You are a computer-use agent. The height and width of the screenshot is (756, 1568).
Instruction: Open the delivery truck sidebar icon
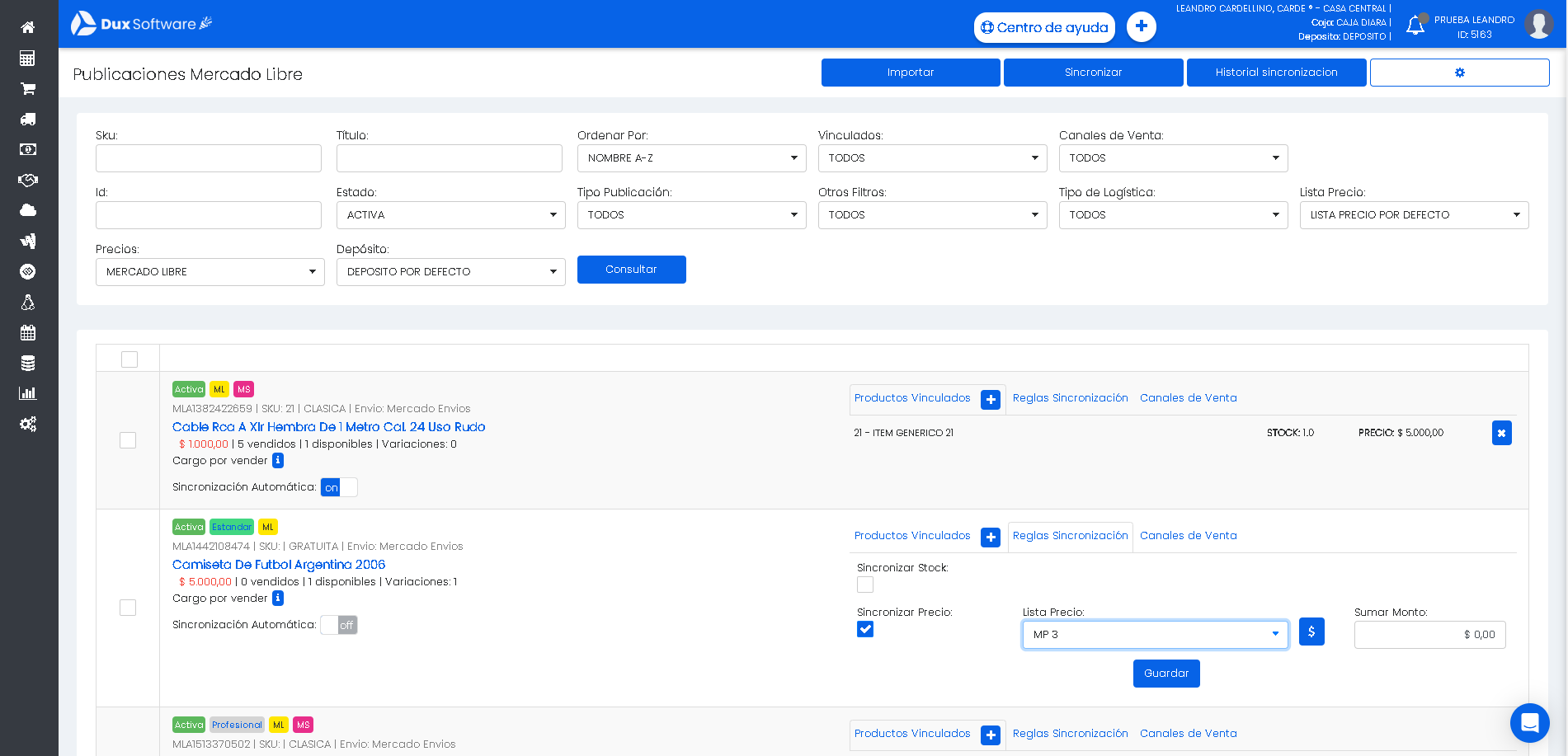coord(28,119)
